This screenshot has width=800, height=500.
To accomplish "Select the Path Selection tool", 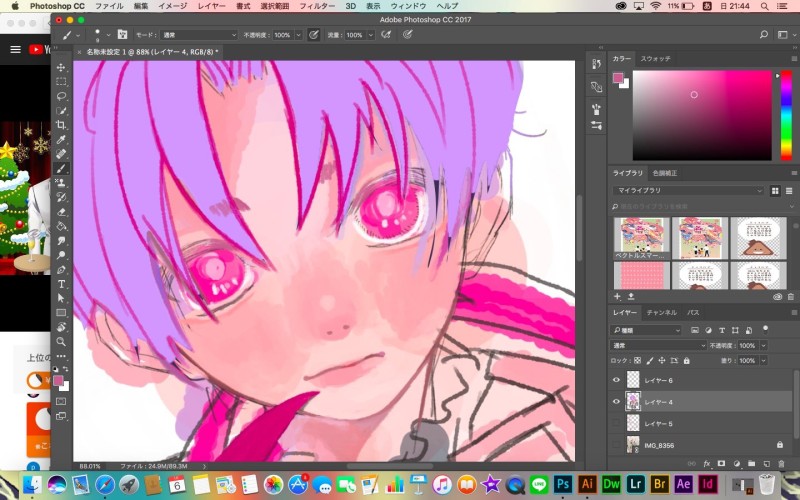I will coord(61,298).
